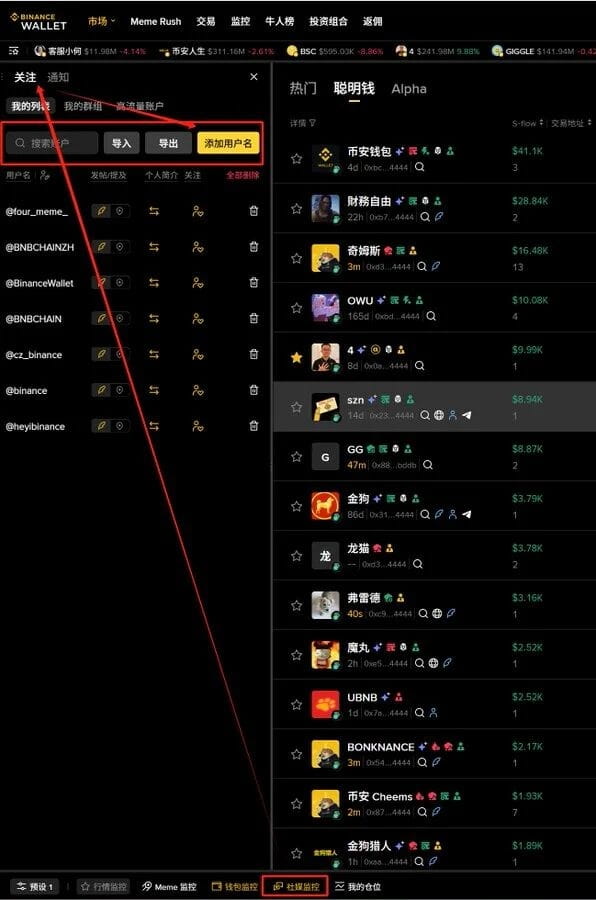This screenshot has width=596, height=900.
Task: Switch to the Alpha tab
Action: click(409, 89)
